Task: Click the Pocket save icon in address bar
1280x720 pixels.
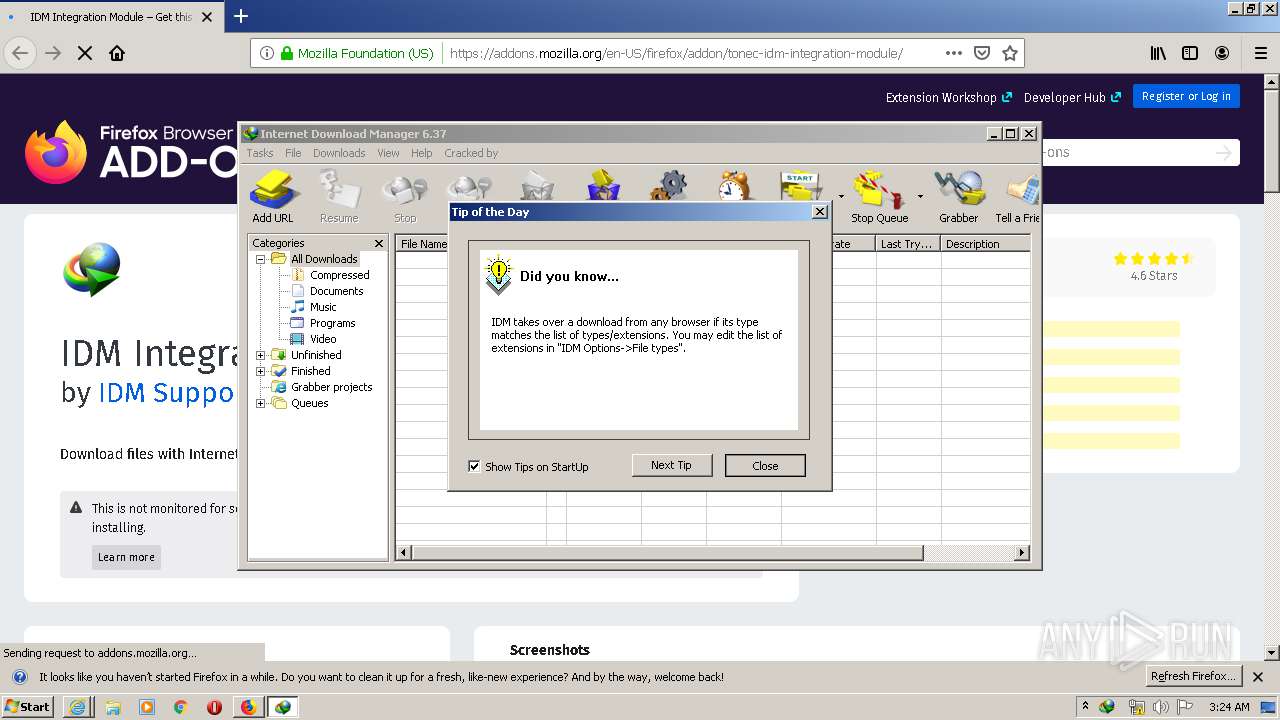Action: tap(982, 53)
